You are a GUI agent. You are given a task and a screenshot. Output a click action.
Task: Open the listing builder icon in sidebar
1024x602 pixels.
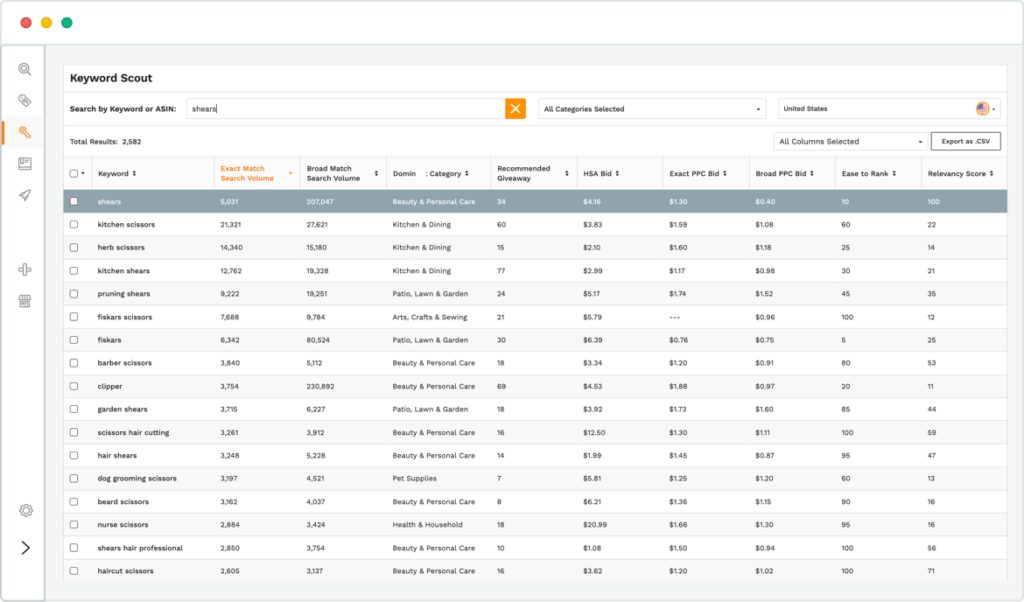coord(25,163)
